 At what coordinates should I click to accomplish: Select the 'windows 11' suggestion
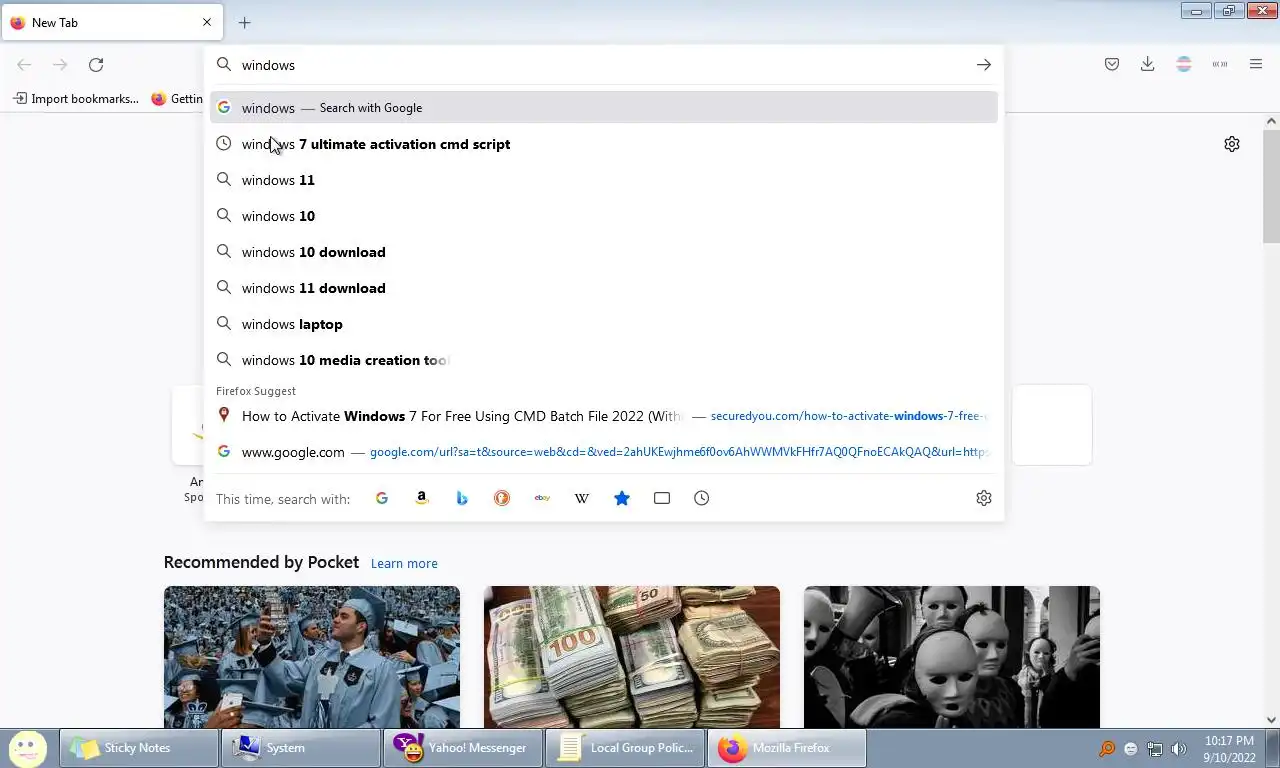tap(604, 180)
